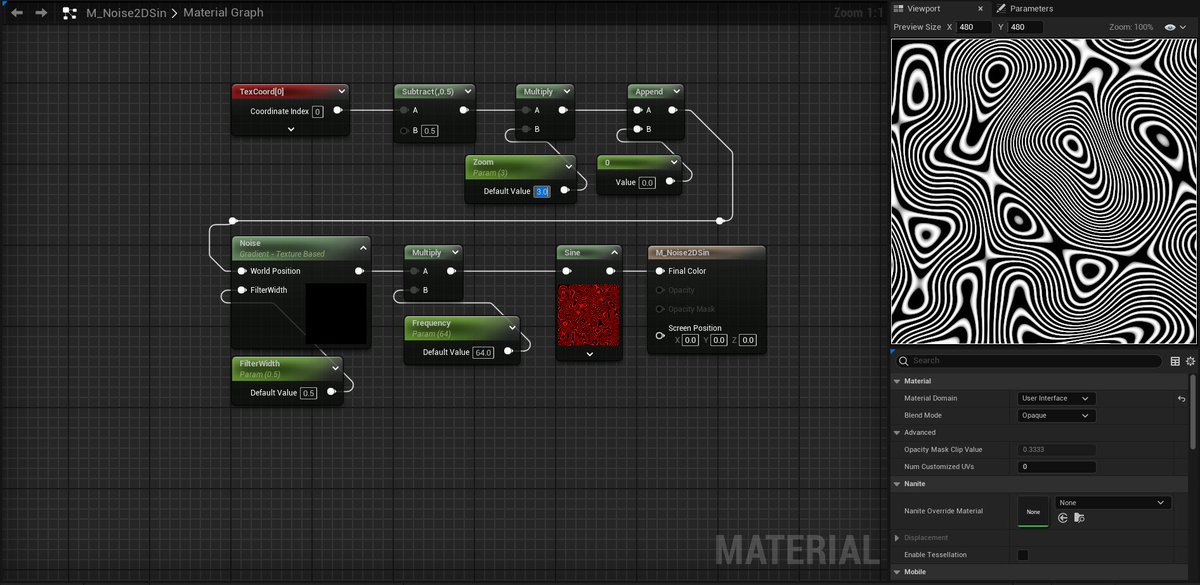The image size is (1200, 585).
Task: Toggle the Noise node preview chevron
Action: [363, 247]
